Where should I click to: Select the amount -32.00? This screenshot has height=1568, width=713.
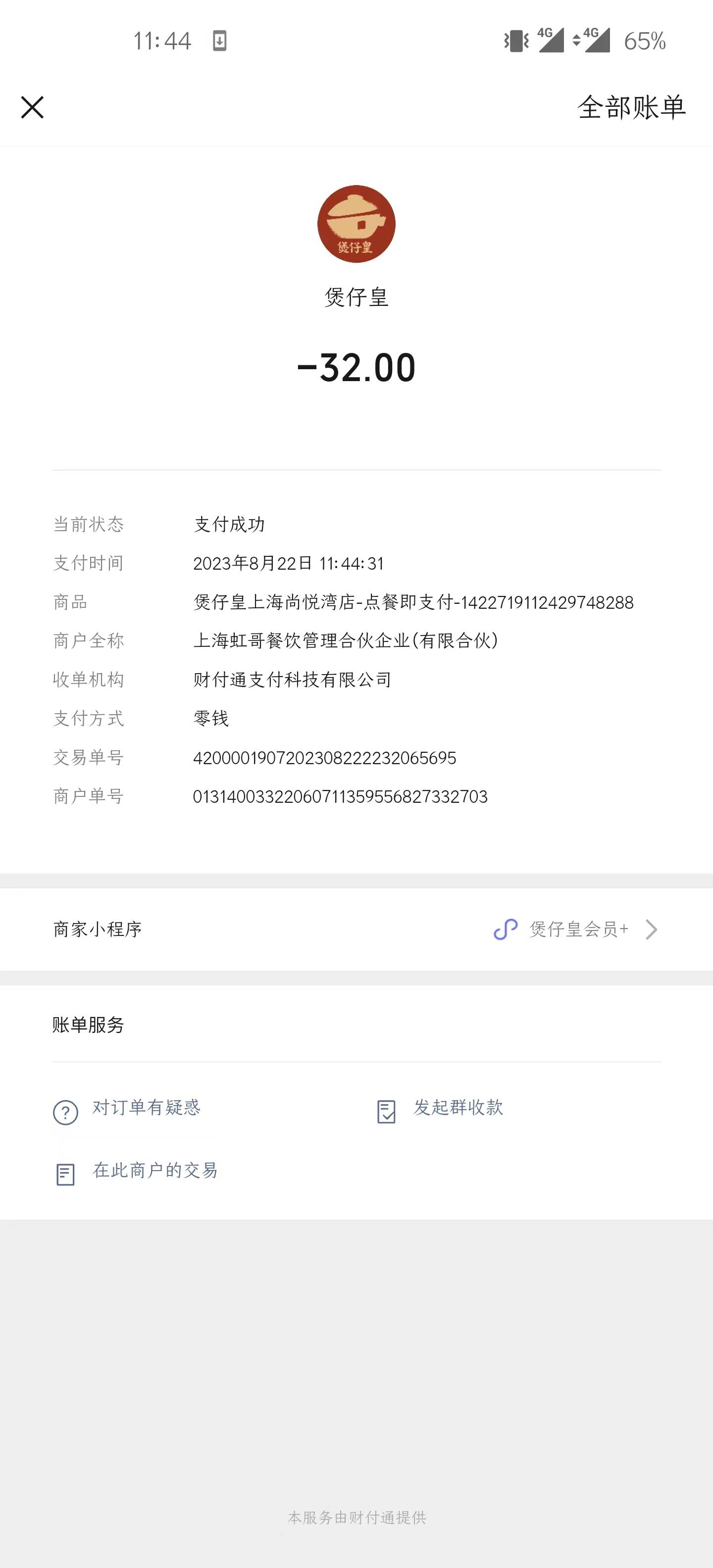[x=356, y=368]
